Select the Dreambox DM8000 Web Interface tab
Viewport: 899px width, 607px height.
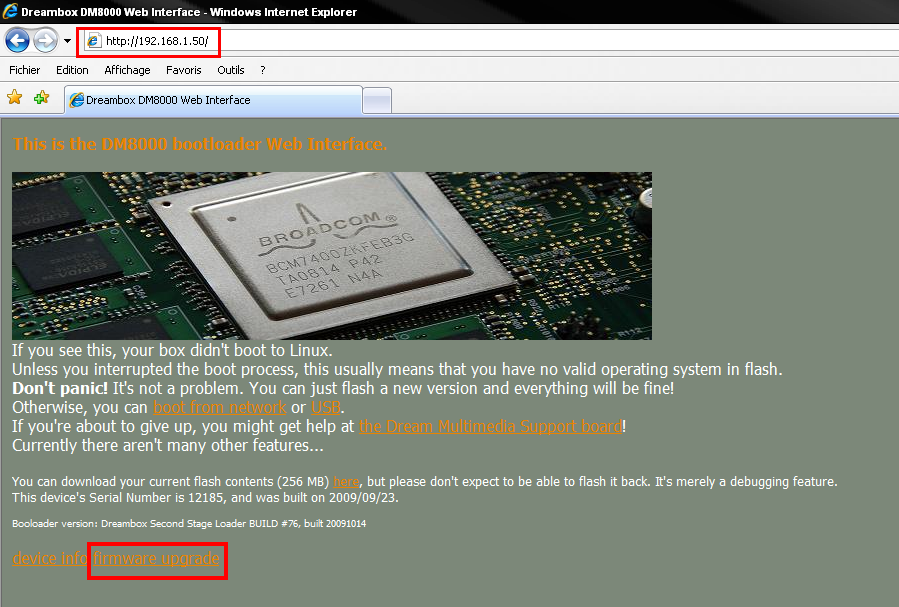tap(213, 100)
